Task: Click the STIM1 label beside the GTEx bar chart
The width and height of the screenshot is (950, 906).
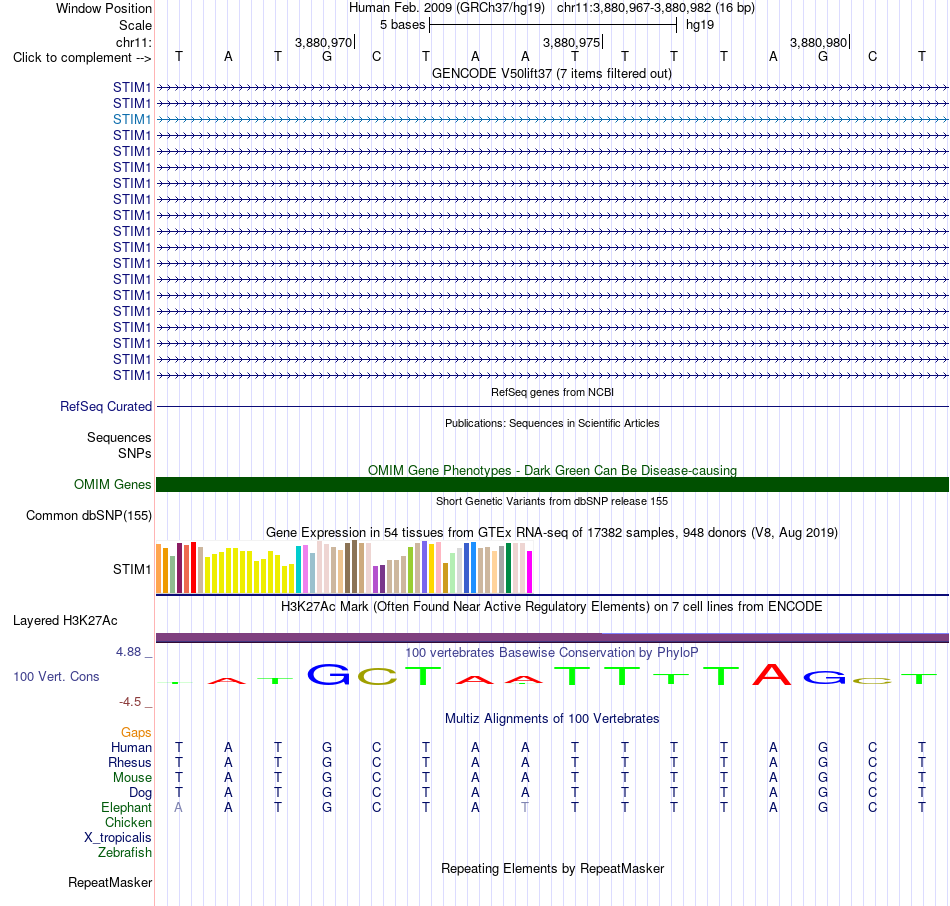Action: point(131,569)
